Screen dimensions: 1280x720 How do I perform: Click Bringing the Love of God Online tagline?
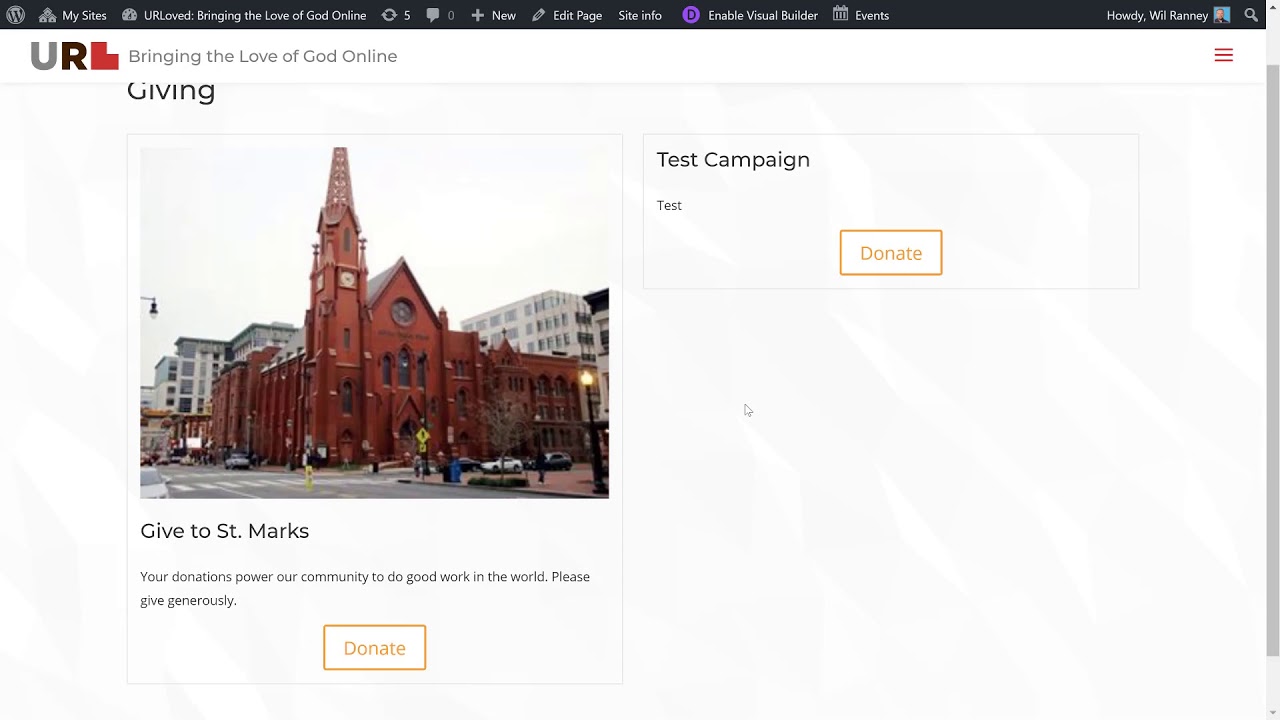pyautogui.click(x=263, y=56)
